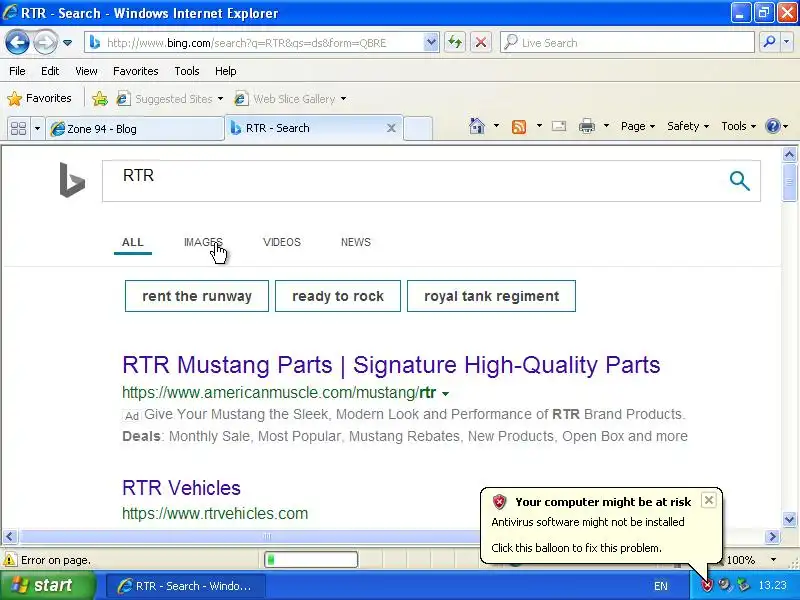The height and width of the screenshot is (600, 800).
Task: Open the Favorites menu in menu bar
Action: 136,71
